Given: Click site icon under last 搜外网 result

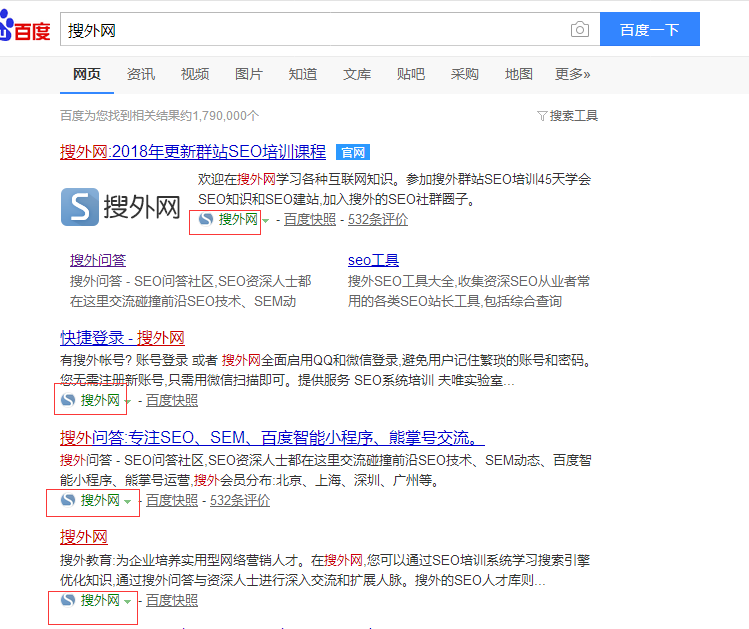Looking at the screenshot, I should coord(68,600).
